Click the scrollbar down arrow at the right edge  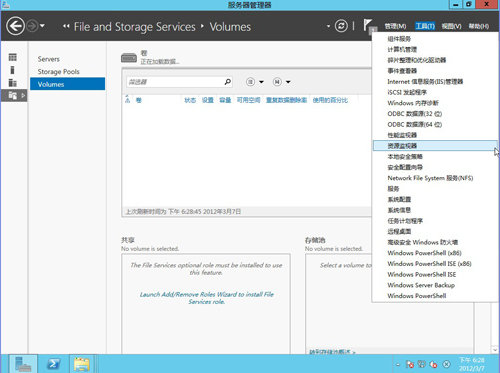coord(495,350)
